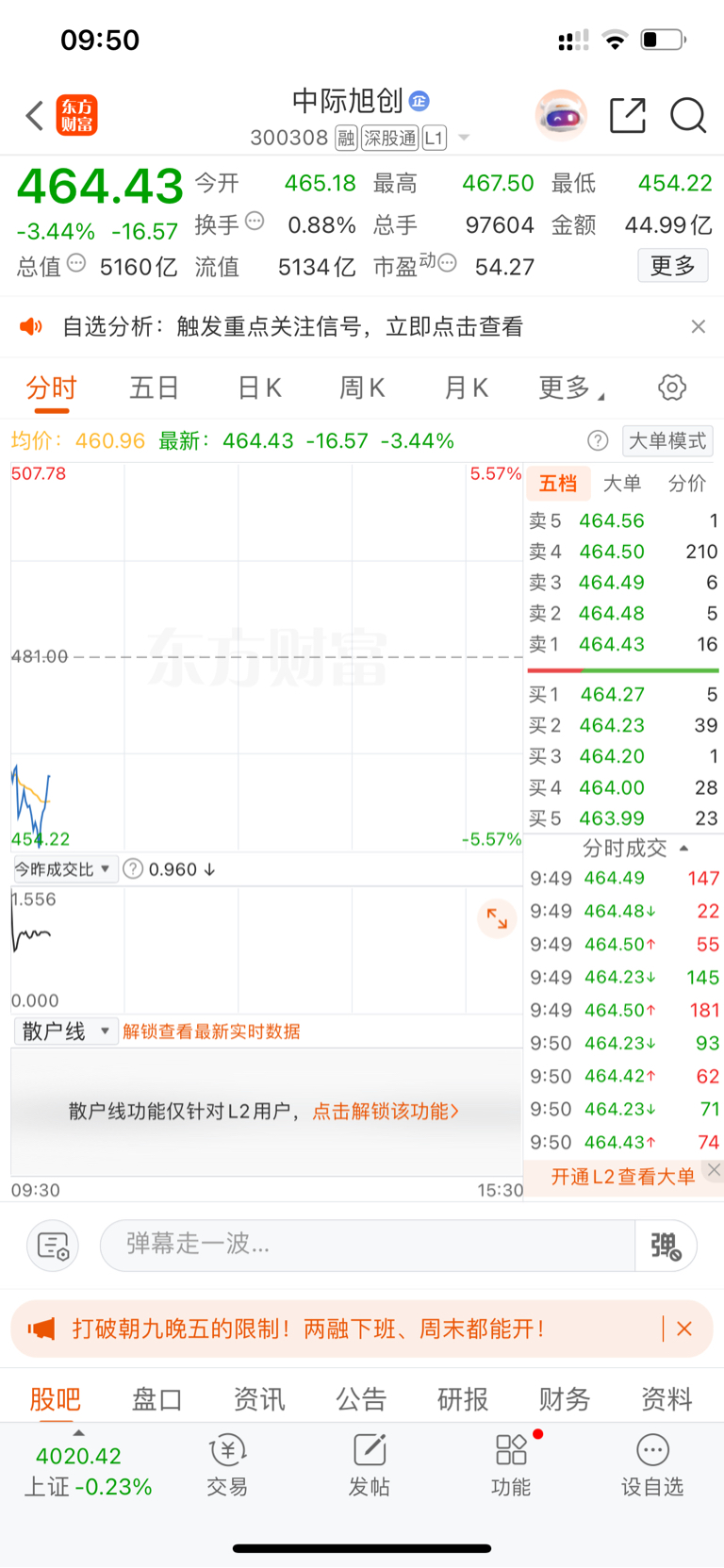Switch to the 财务 tab
Image resolution: width=724 pixels, height=1568 pixels.
pyautogui.click(x=565, y=1400)
